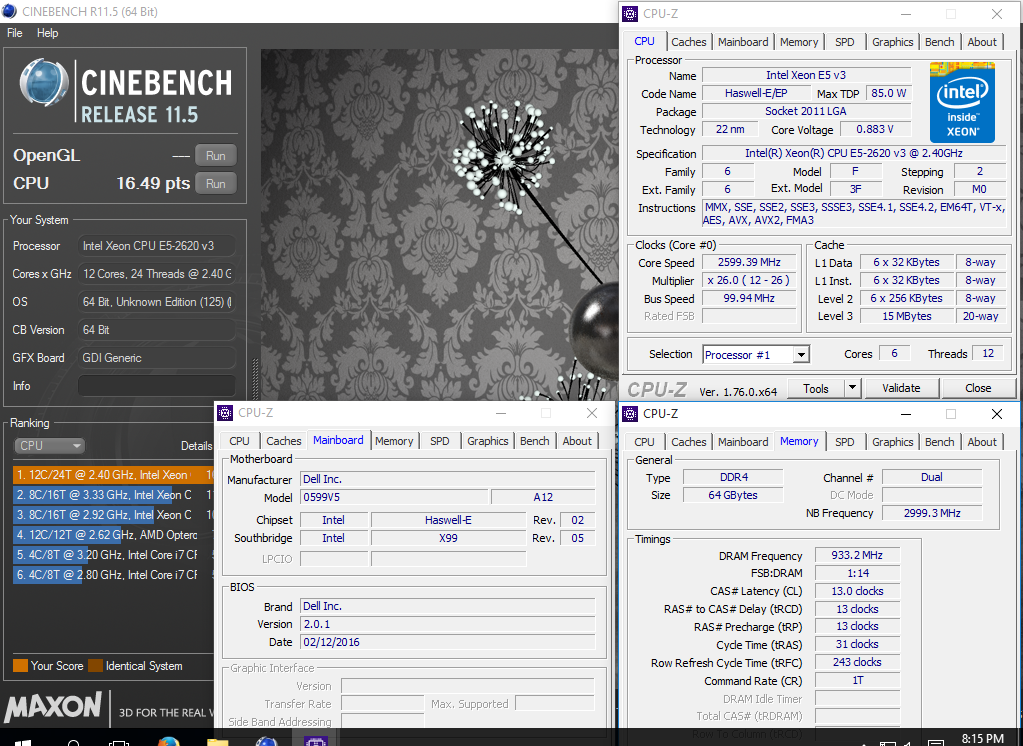1023x746 pixels.
Task: Select ranking row 1. 12C/24T @ 2.40 GHz
Action: click(113, 474)
